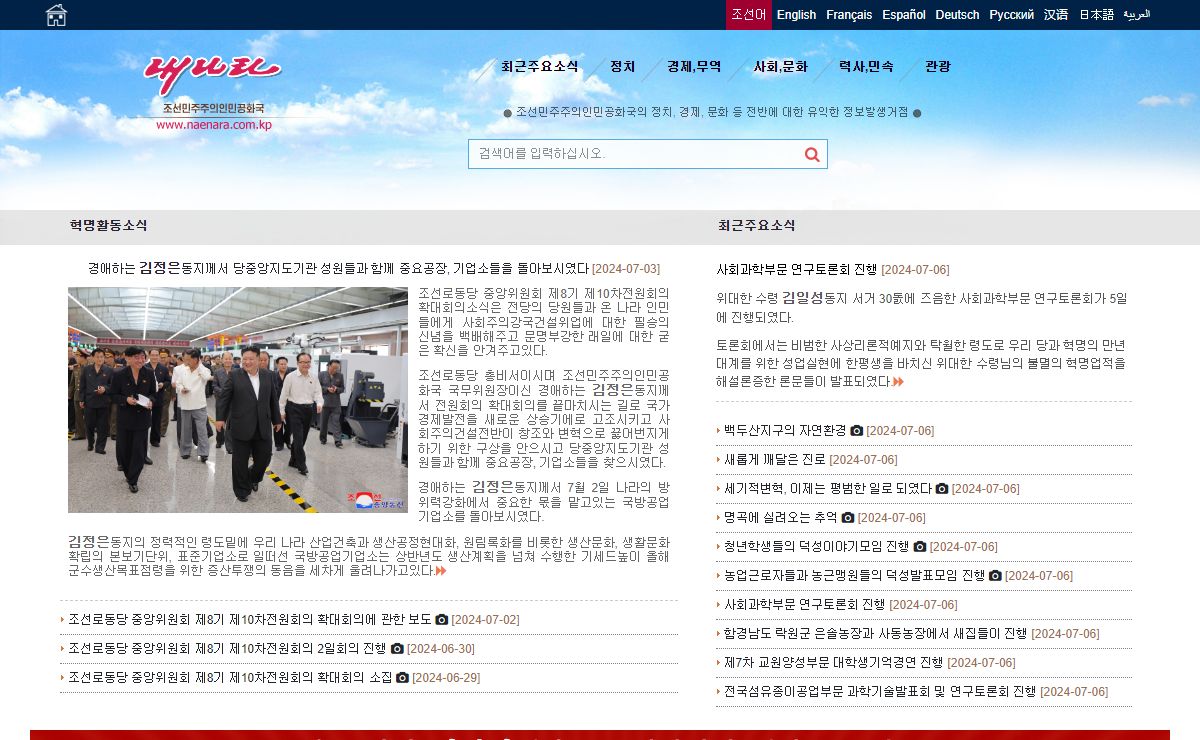
Task: Switch language to 汉语
Action: click(1056, 15)
